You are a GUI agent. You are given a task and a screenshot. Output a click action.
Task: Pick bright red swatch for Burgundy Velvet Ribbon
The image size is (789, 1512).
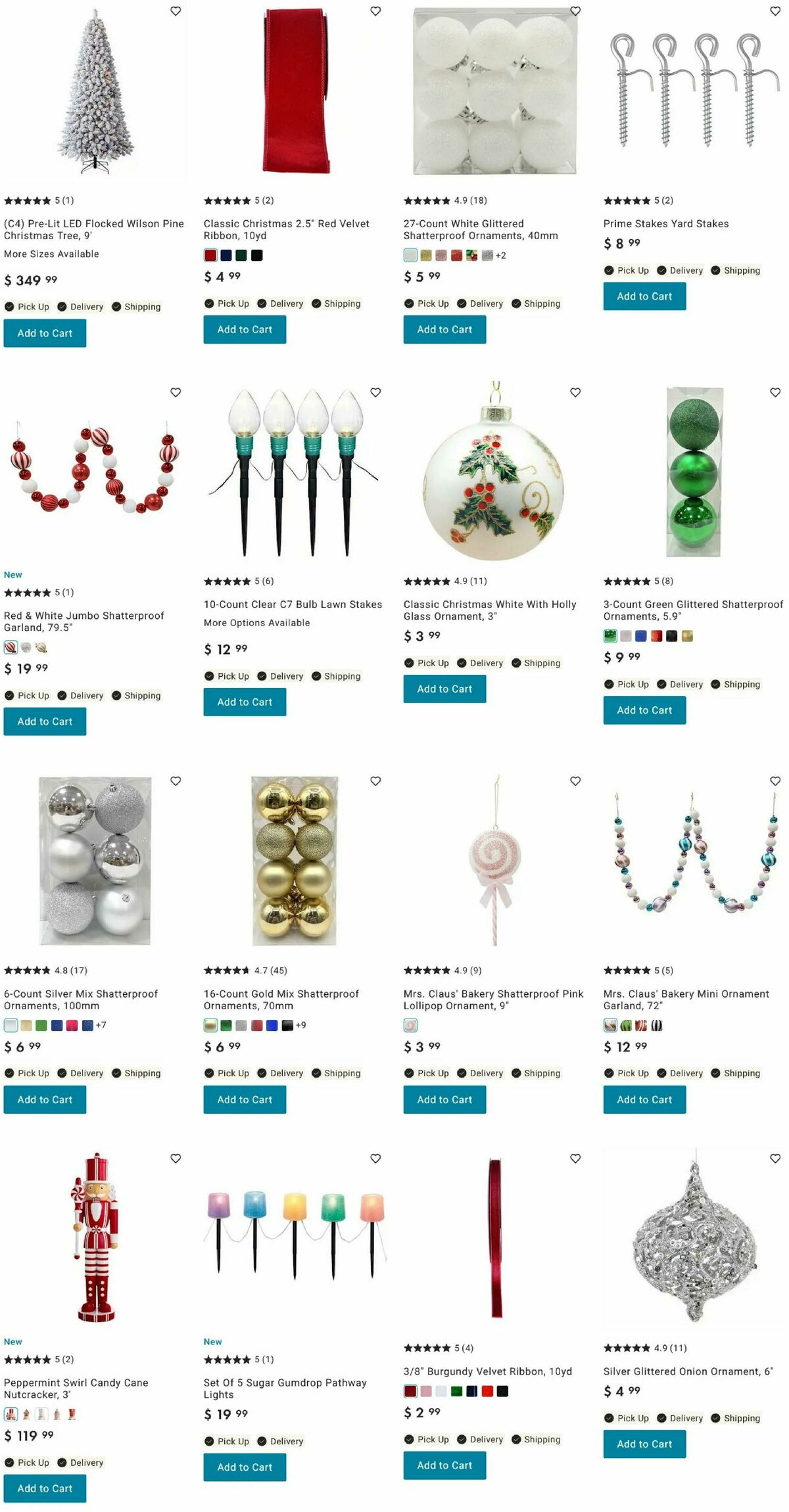[487, 1390]
